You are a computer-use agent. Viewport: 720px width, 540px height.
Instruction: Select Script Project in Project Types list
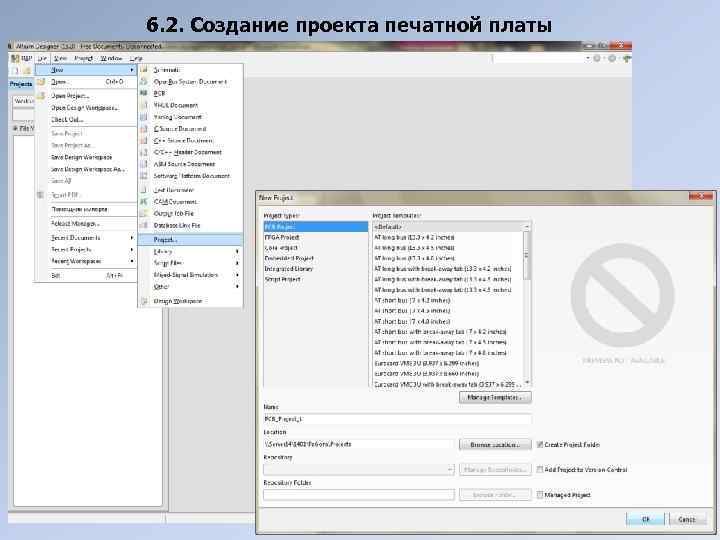tap(282, 280)
